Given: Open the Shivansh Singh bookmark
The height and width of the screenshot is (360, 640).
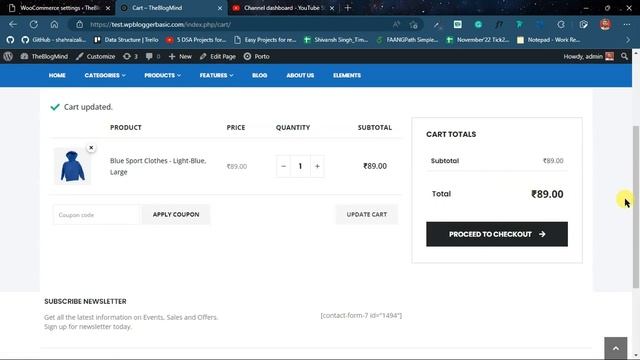Looking at the screenshot, I should [x=336, y=40].
